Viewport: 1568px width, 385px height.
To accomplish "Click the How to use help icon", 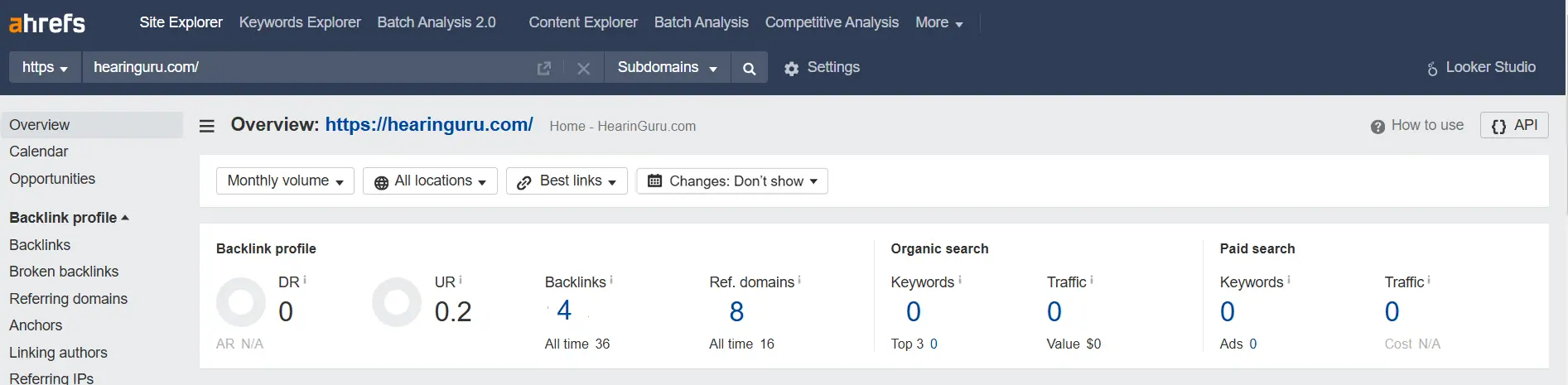I will [x=1377, y=127].
